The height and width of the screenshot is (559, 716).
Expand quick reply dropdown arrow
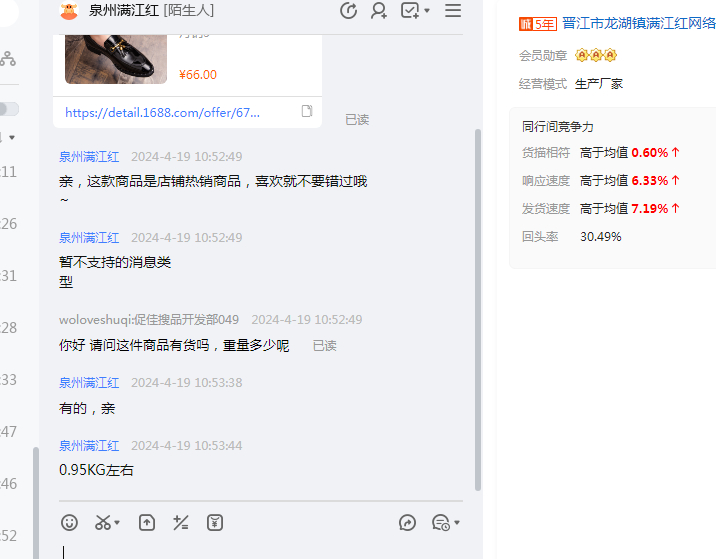(x=457, y=522)
